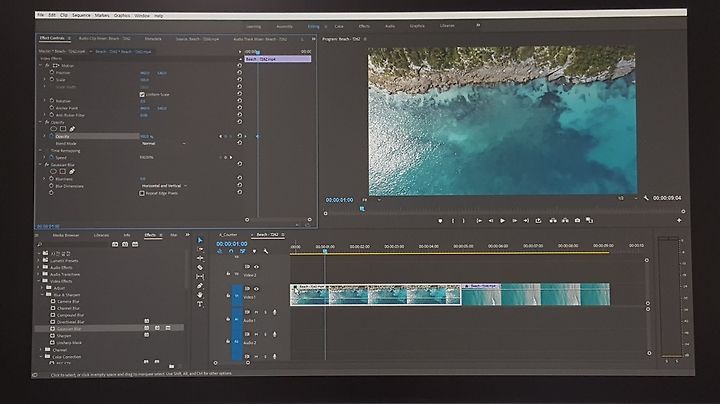Screen dimensions: 720x404
Task: Click Mark Out in Program monitor
Action: pyautogui.click(x=463, y=221)
